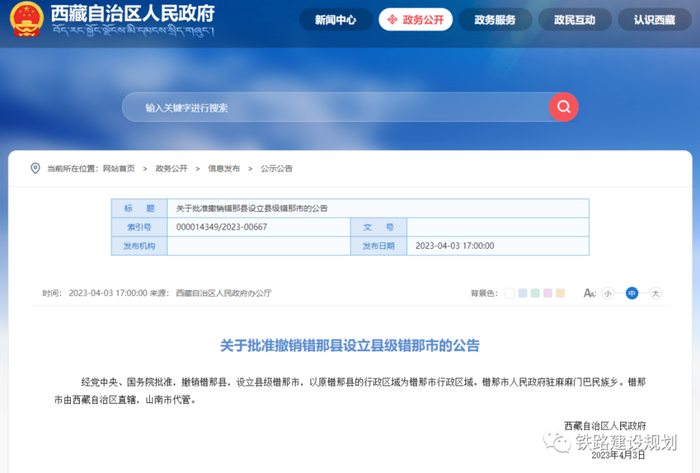Click the 时间 timestamp above article
The height and width of the screenshot is (473, 700).
[95, 293]
